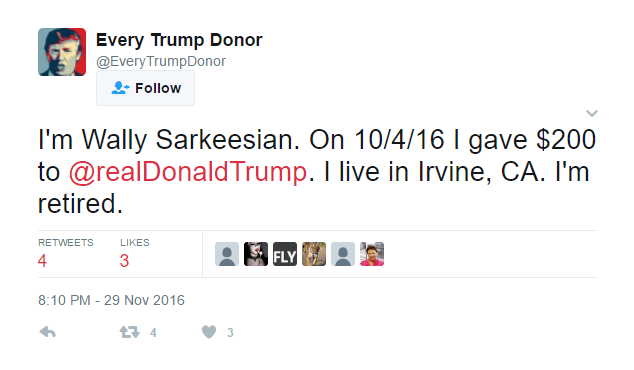The width and height of the screenshot is (634, 370).
Task: Open the gray default avatar beside the red-lips avatar
Action: tap(227, 254)
